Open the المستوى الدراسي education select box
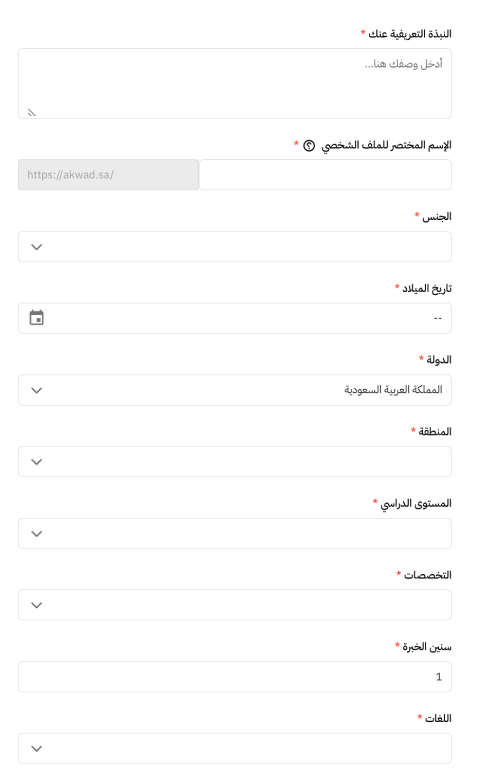The image size is (480, 770). click(235, 533)
